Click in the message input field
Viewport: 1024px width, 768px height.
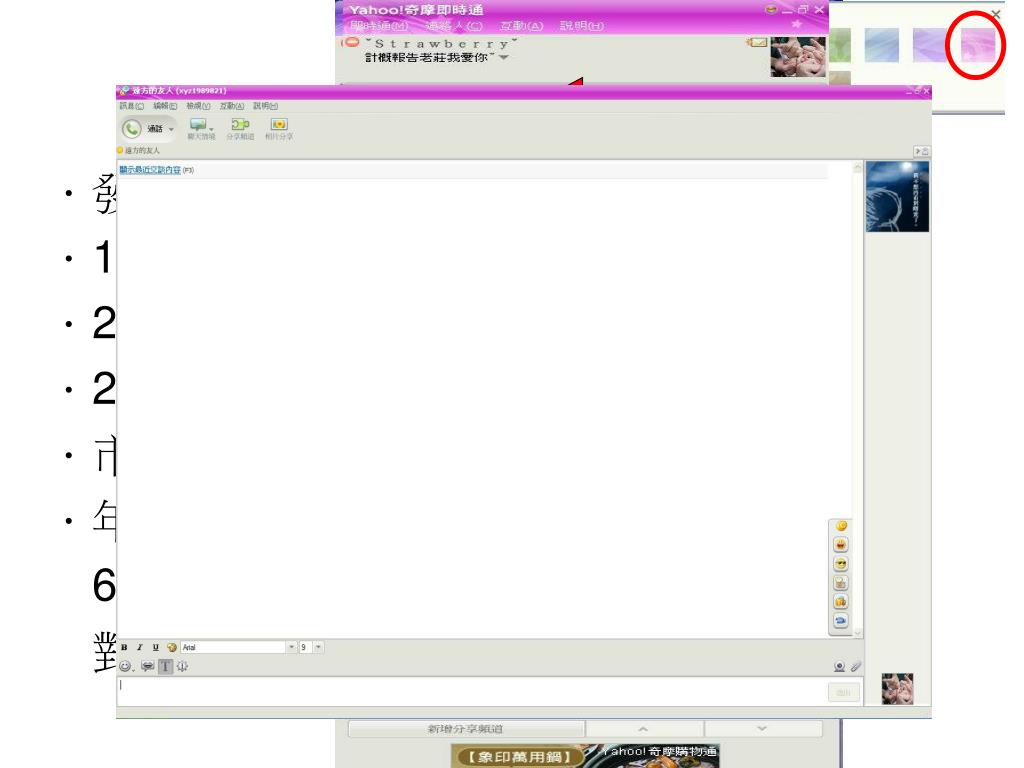472,692
